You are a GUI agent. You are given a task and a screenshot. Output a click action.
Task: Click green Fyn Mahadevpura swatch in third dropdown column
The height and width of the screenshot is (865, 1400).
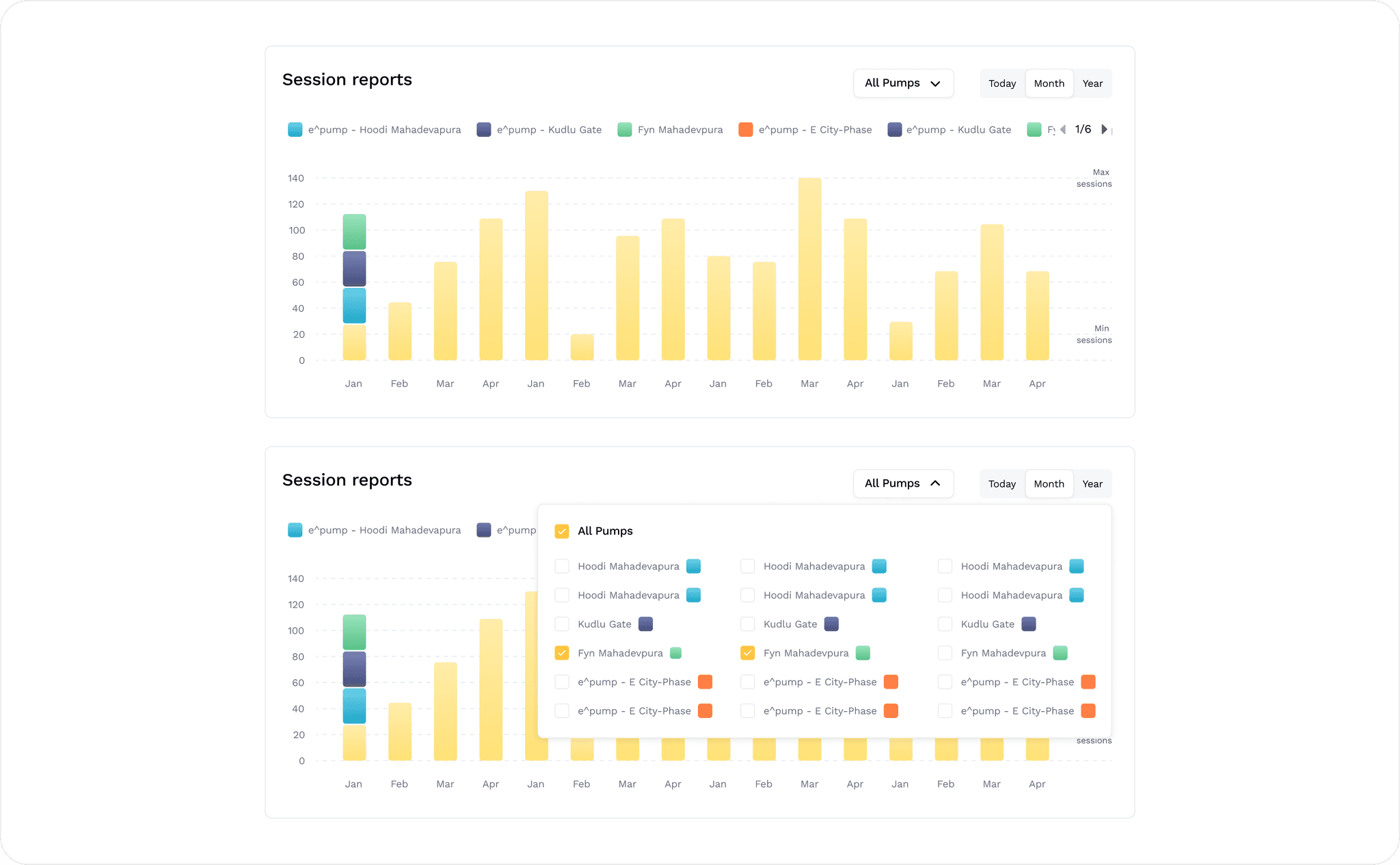pos(1060,653)
